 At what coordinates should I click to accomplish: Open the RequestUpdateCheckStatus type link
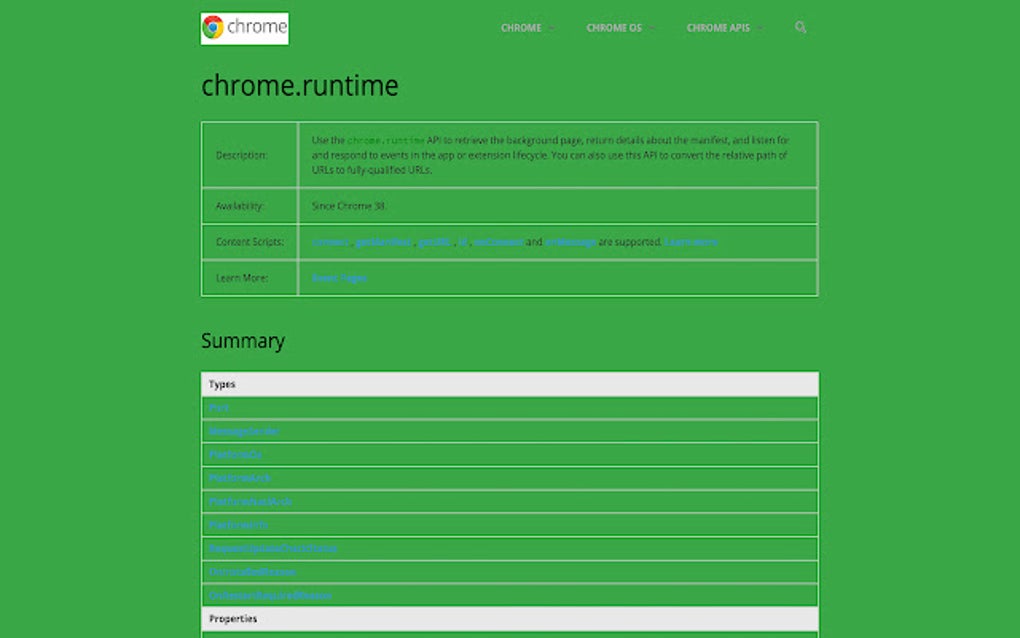click(272, 548)
